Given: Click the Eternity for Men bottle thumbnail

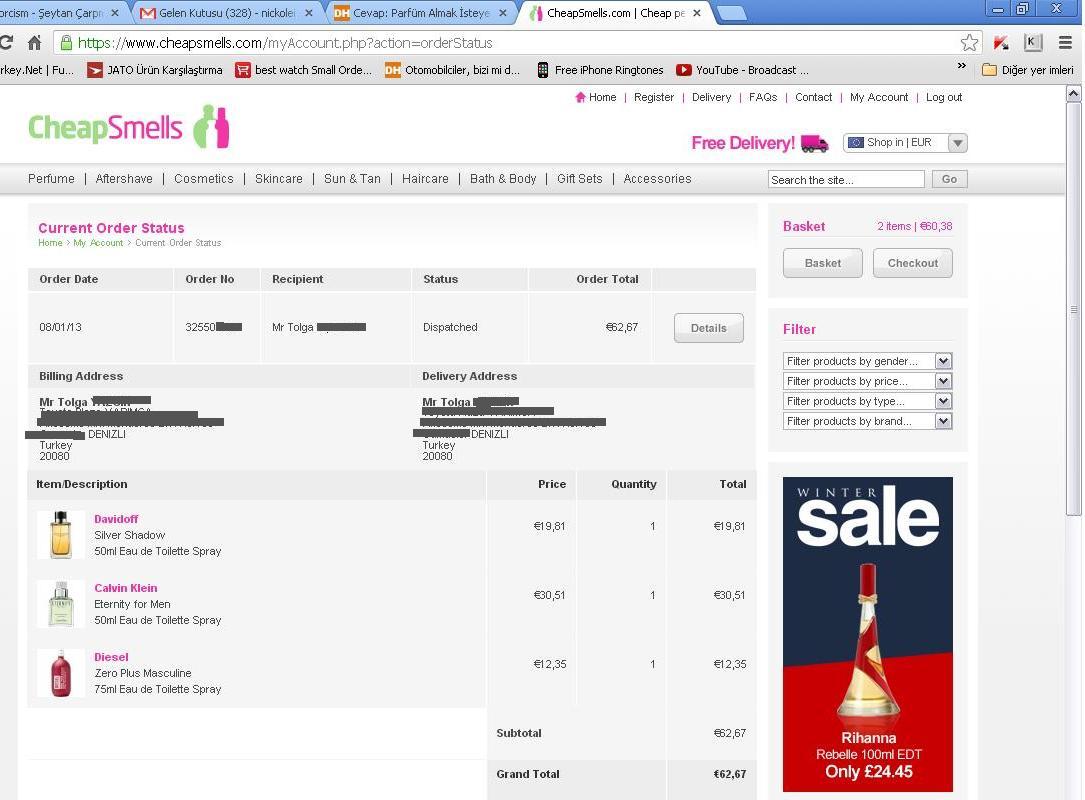Looking at the screenshot, I should point(61,603).
